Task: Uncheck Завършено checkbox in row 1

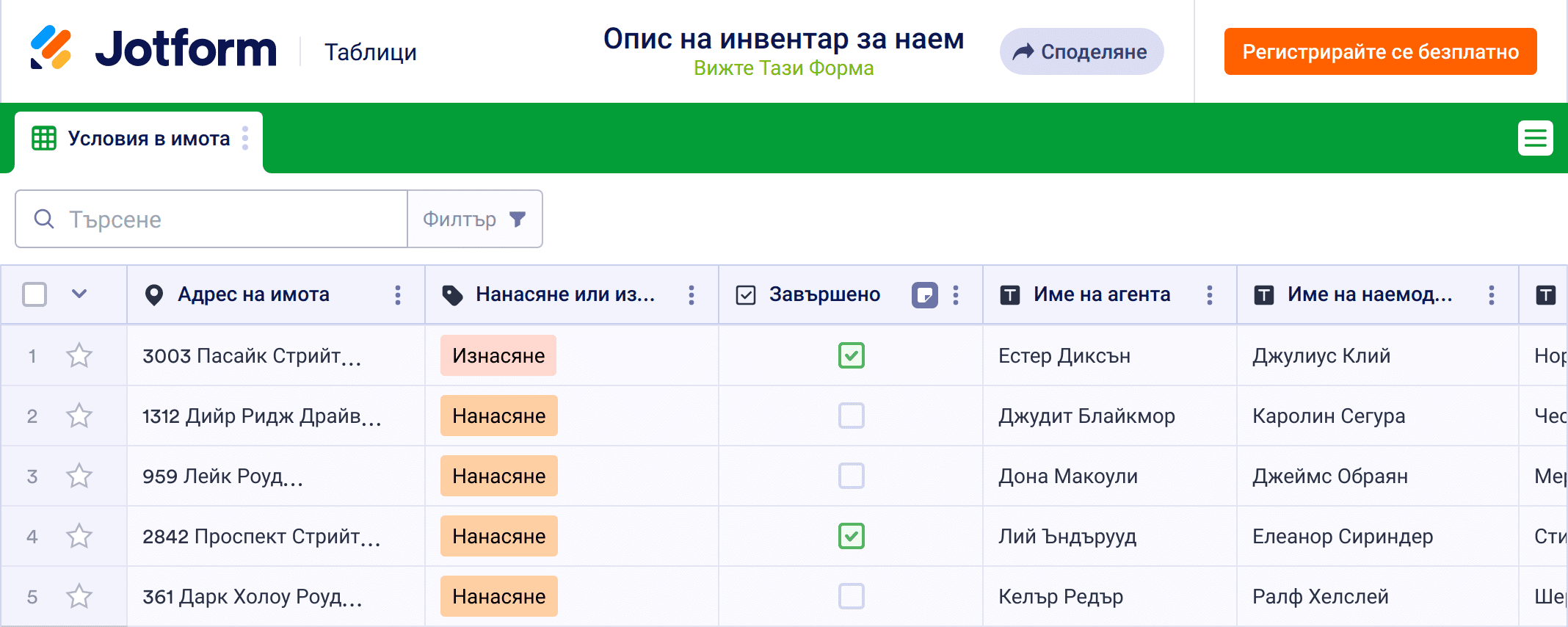Action: point(851,356)
